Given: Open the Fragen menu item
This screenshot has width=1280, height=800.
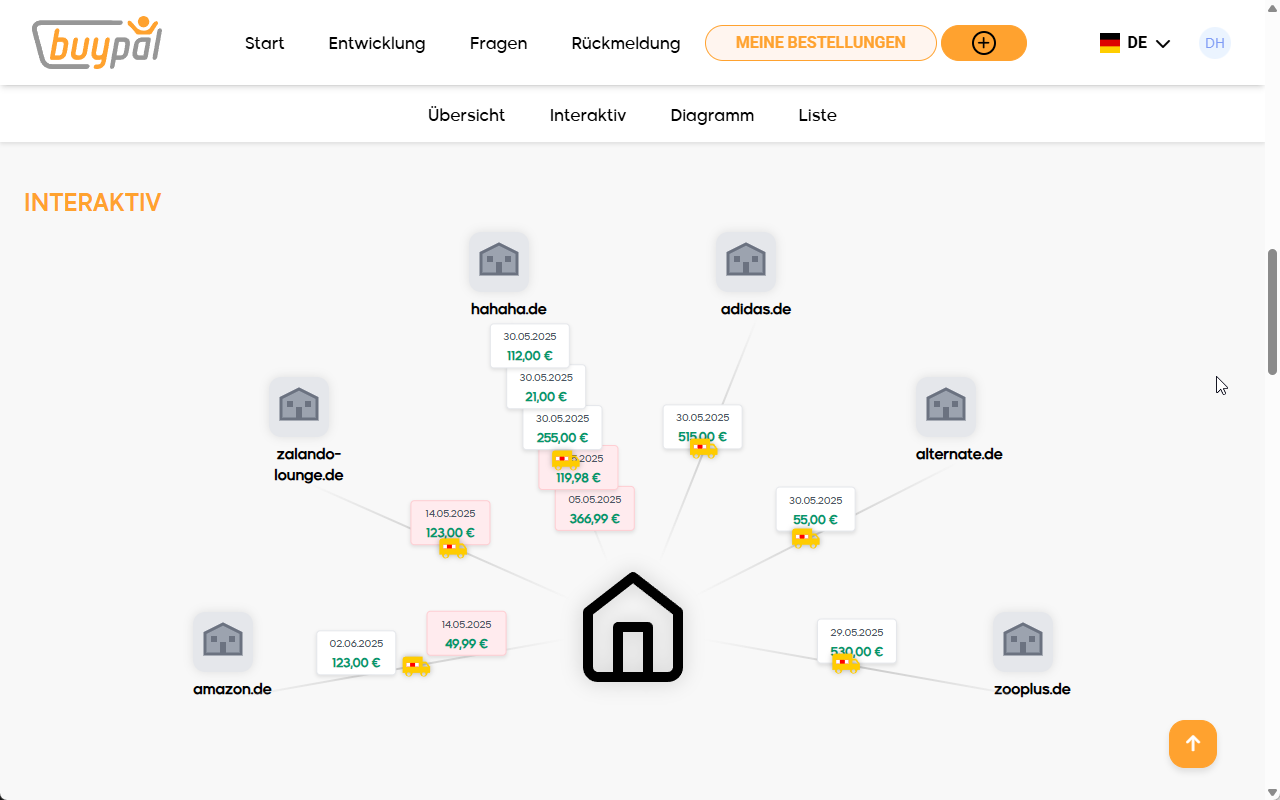Looking at the screenshot, I should [499, 43].
